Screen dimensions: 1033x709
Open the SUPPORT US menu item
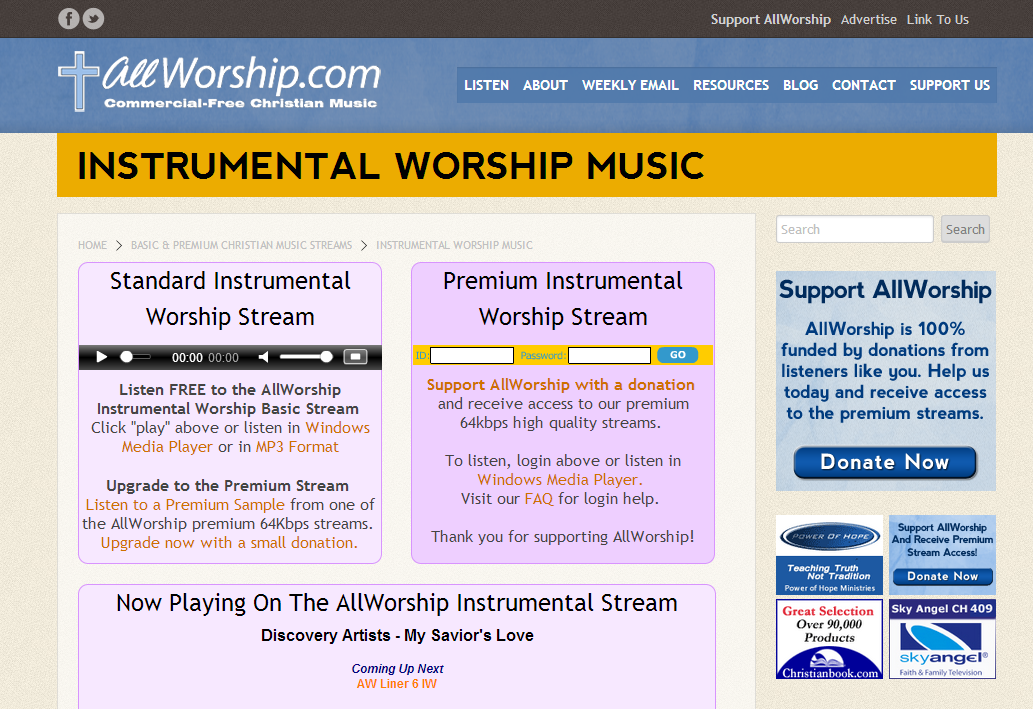pyautogui.click(x=949, y=85)
